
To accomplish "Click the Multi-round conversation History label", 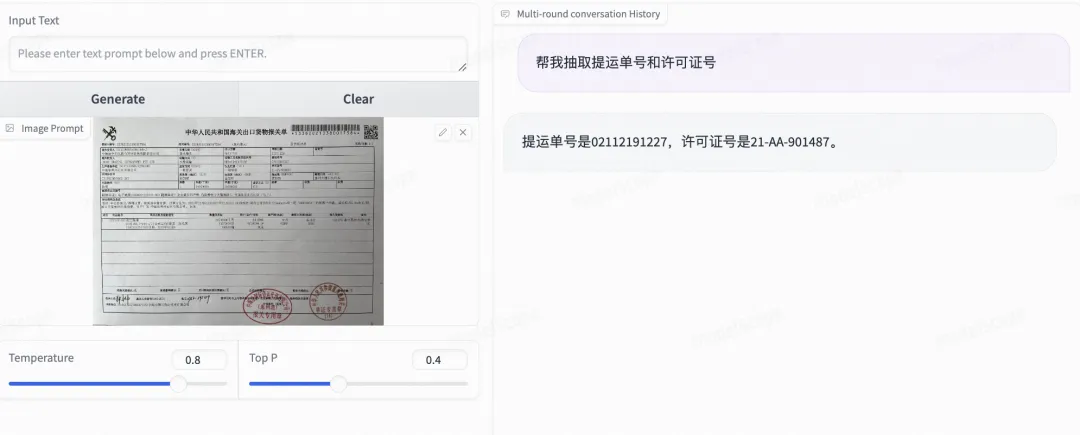I will coord(588,14).
